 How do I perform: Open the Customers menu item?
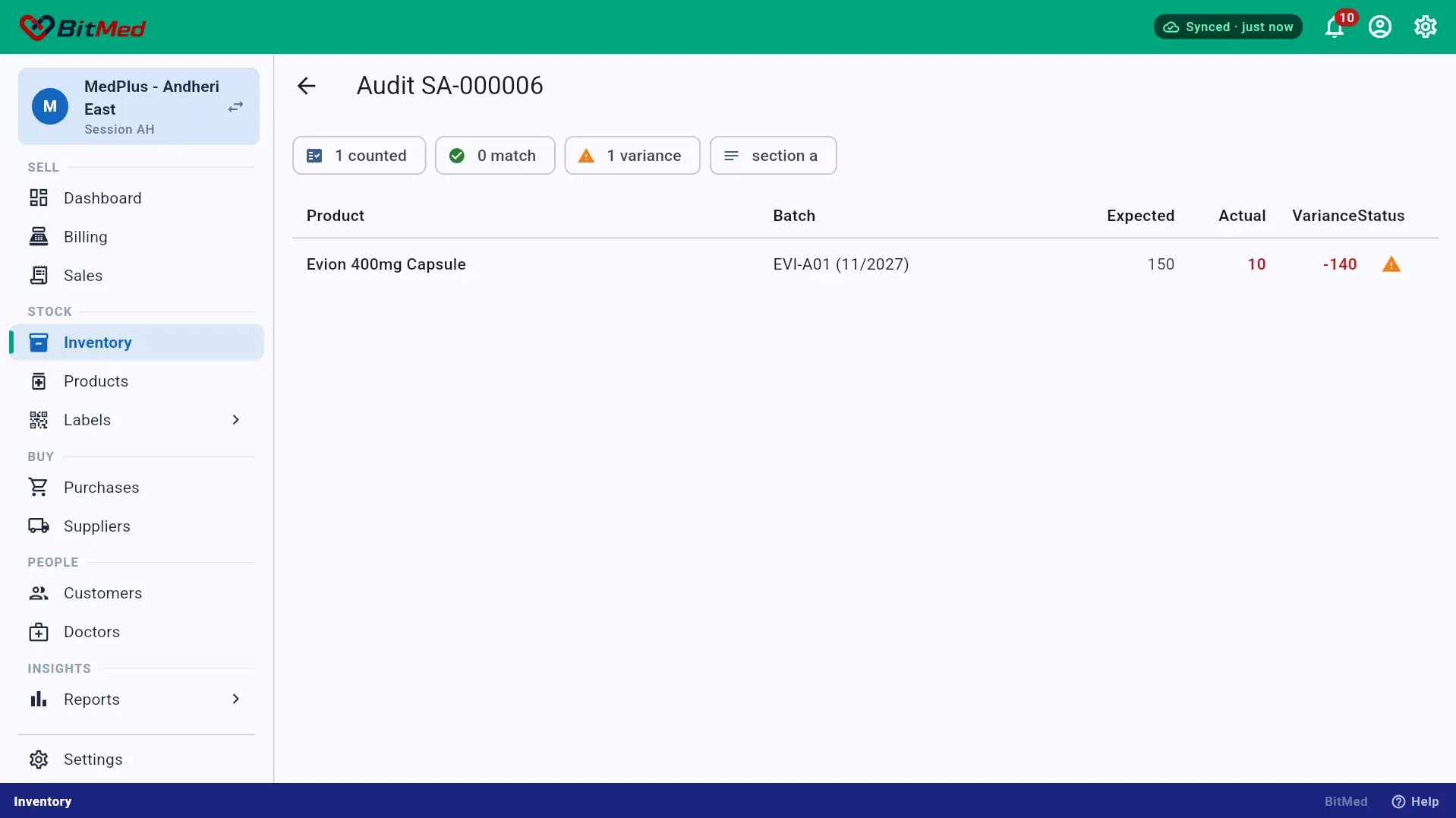(x=137, y=593)
